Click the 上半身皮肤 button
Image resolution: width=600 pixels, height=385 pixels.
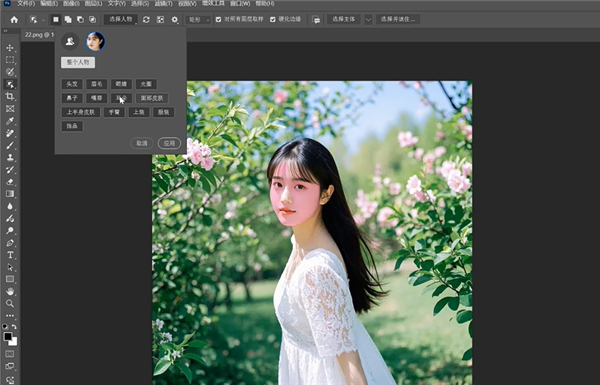(x=81, y=112)
